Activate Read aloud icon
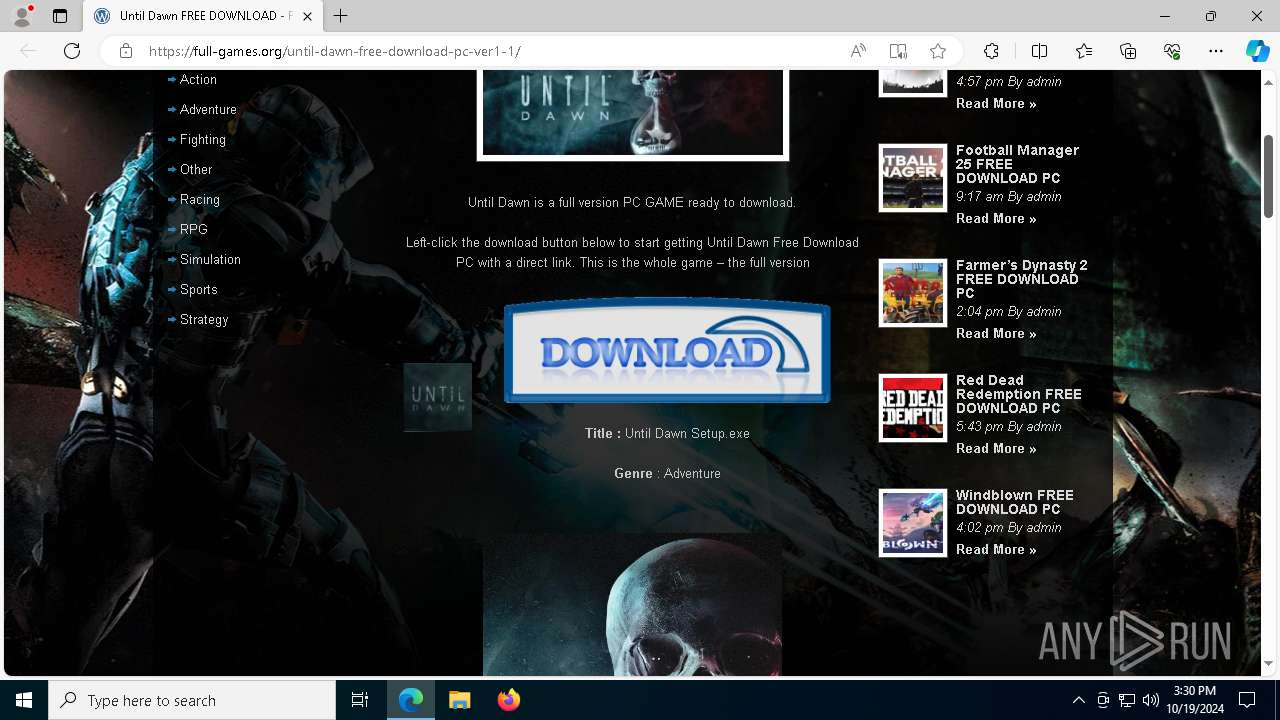 (x=858, y=51)
